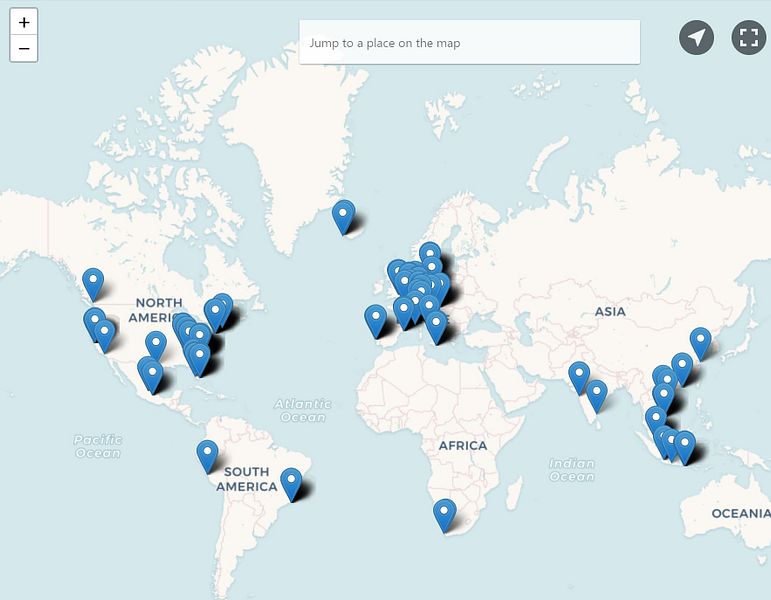Select the pin in Portugal
The image size is (771, 600).
(376, 321)
